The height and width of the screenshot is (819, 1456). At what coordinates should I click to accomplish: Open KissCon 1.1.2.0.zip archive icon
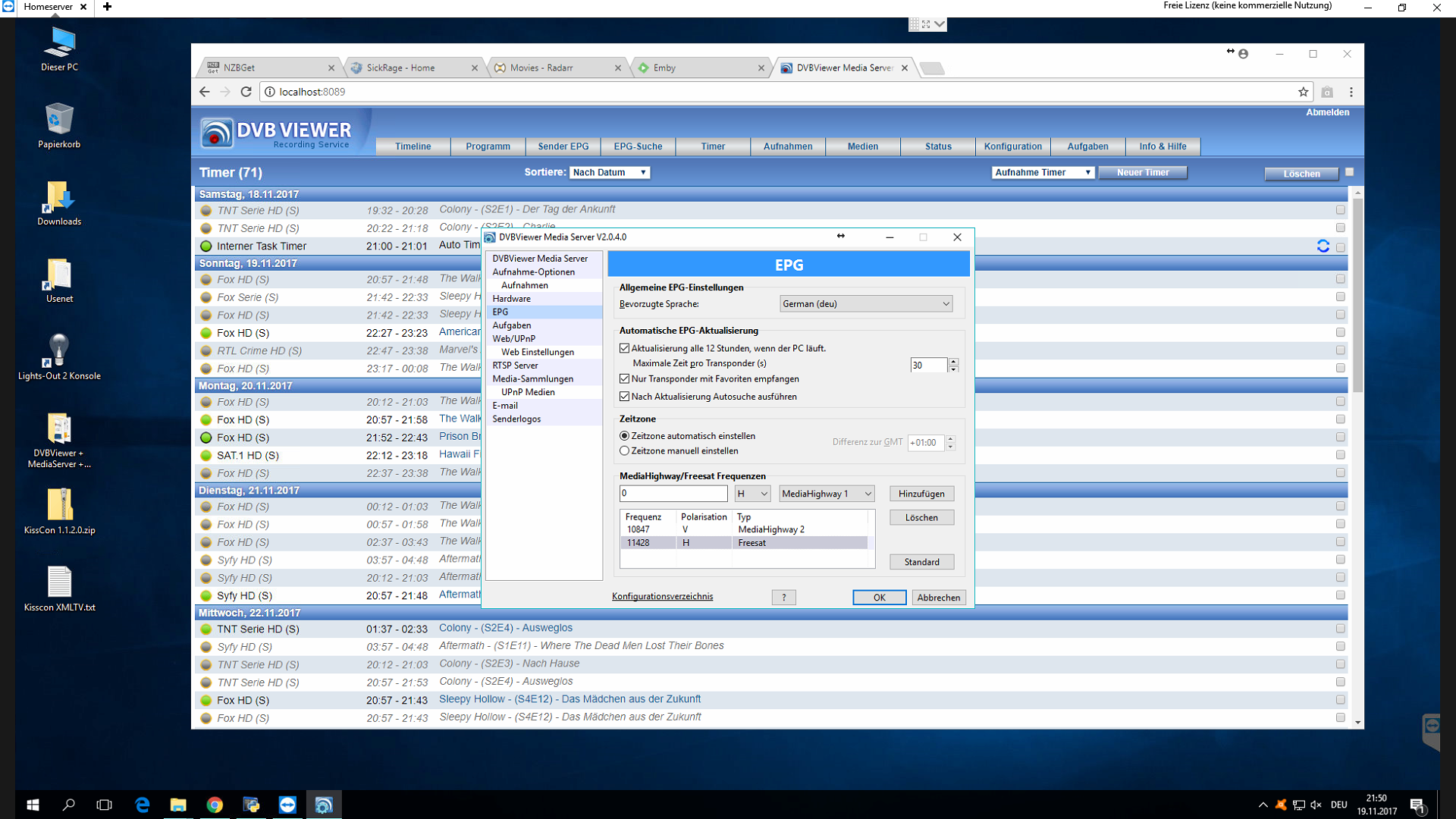pyautogui.click(x=59, y=512)
